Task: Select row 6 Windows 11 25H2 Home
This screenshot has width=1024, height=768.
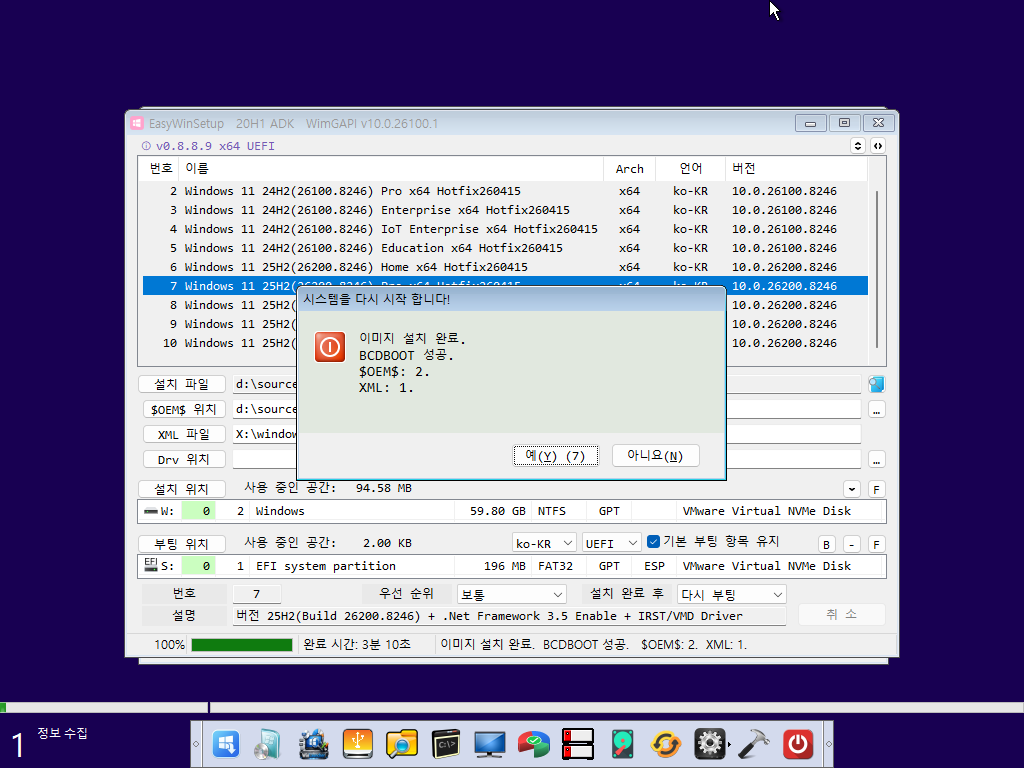Action: point(505,267)
